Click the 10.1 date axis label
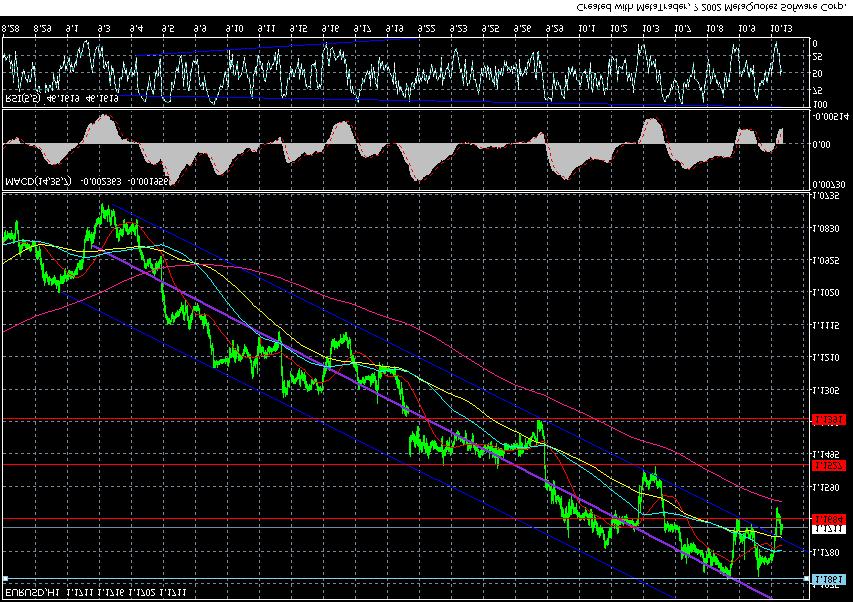853x602 pixels. tap(587, 28)
